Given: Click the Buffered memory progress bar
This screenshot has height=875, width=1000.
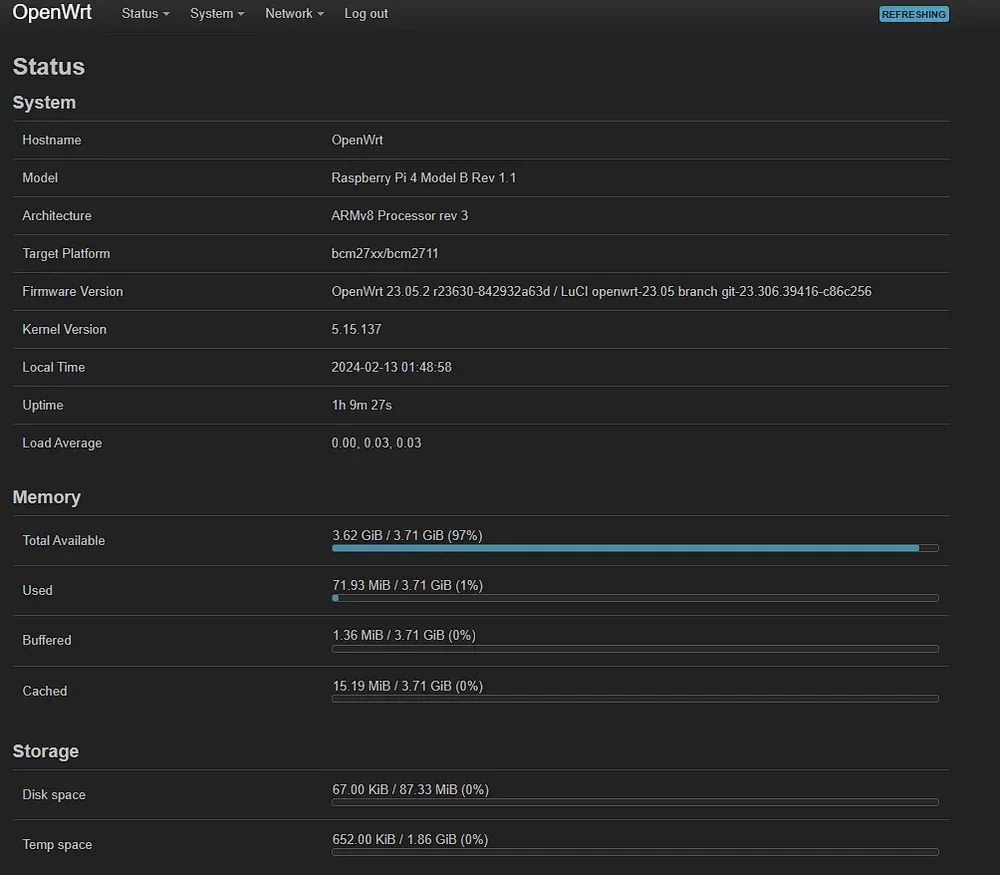Looking at the screenshot, I should 635,649.
